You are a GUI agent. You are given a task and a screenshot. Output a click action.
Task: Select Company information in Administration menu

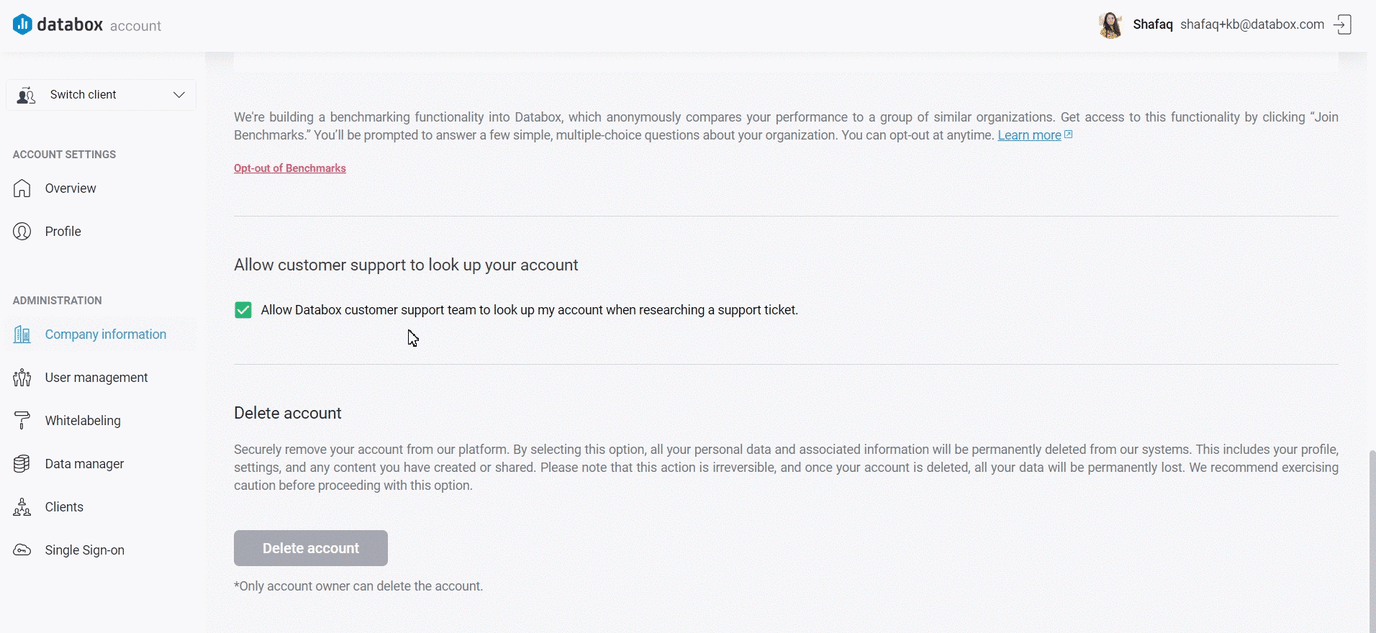click(x=105, y=333)
